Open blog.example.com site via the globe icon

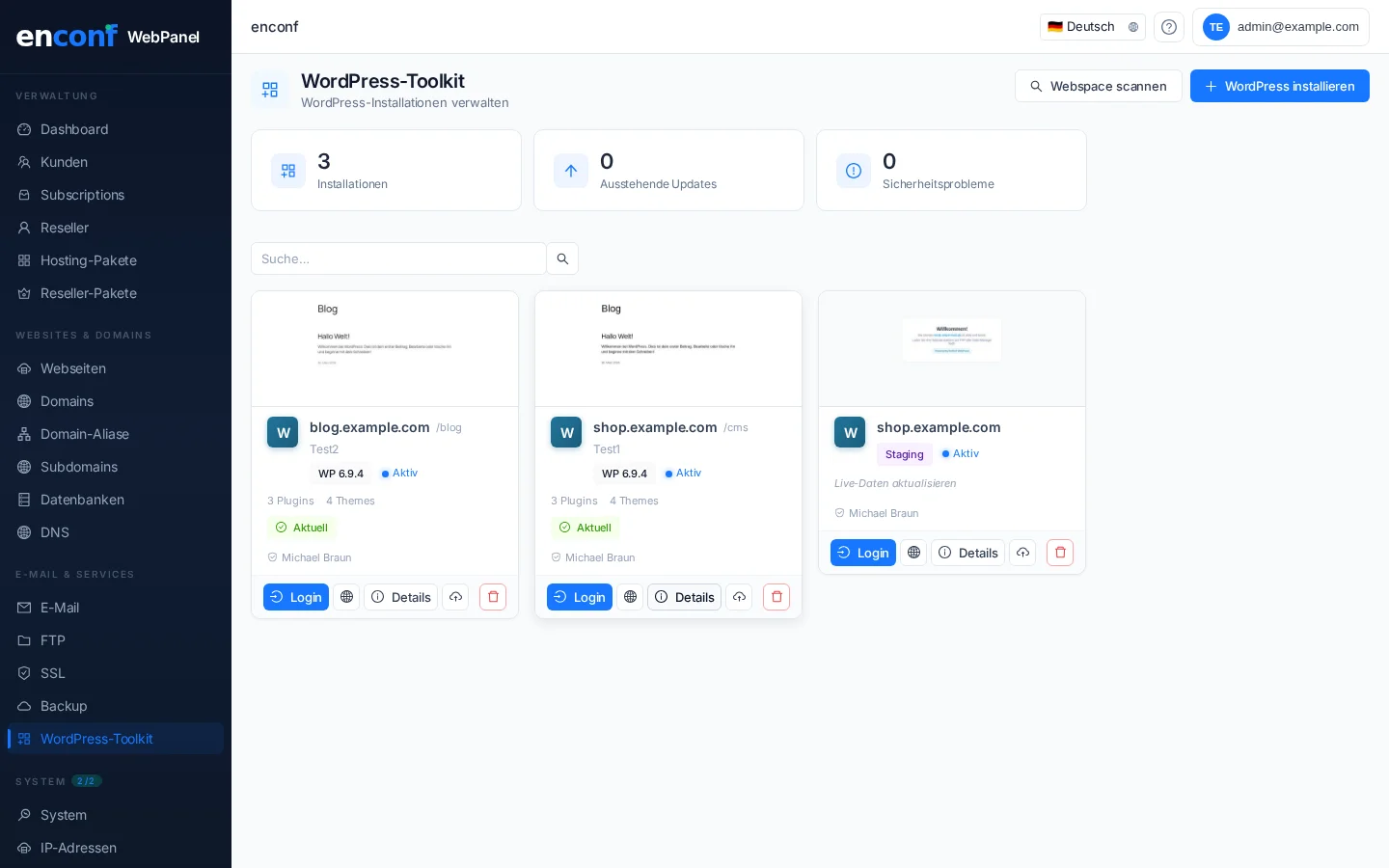point(346,597)
